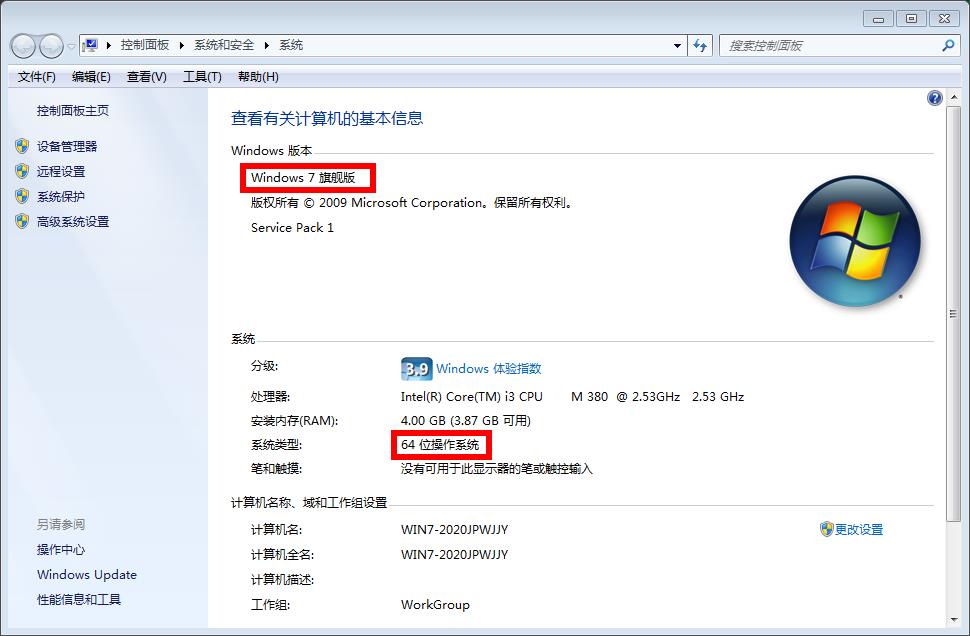Click the Windows 7 旗舰版 text
970x636 pixels.
pyautogui.click(x=303, y=178)
